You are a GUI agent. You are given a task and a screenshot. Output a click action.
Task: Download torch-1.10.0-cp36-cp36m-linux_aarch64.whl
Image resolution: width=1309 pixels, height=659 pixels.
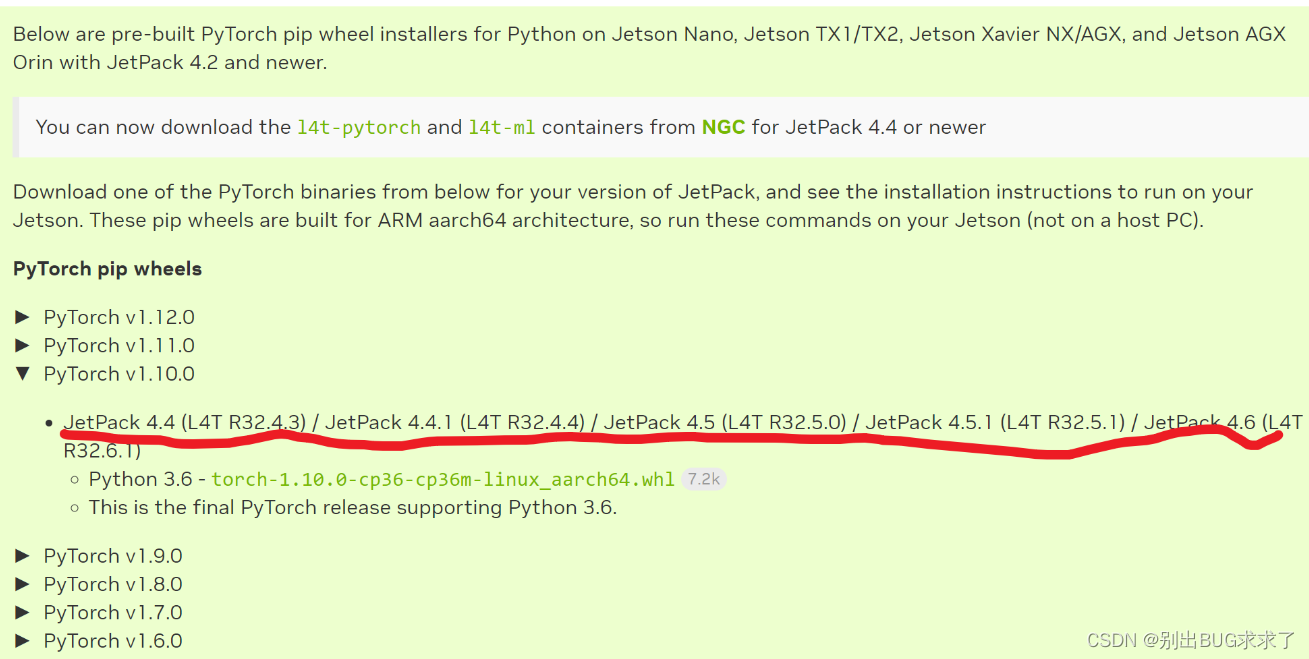click(x=443, y=480)
